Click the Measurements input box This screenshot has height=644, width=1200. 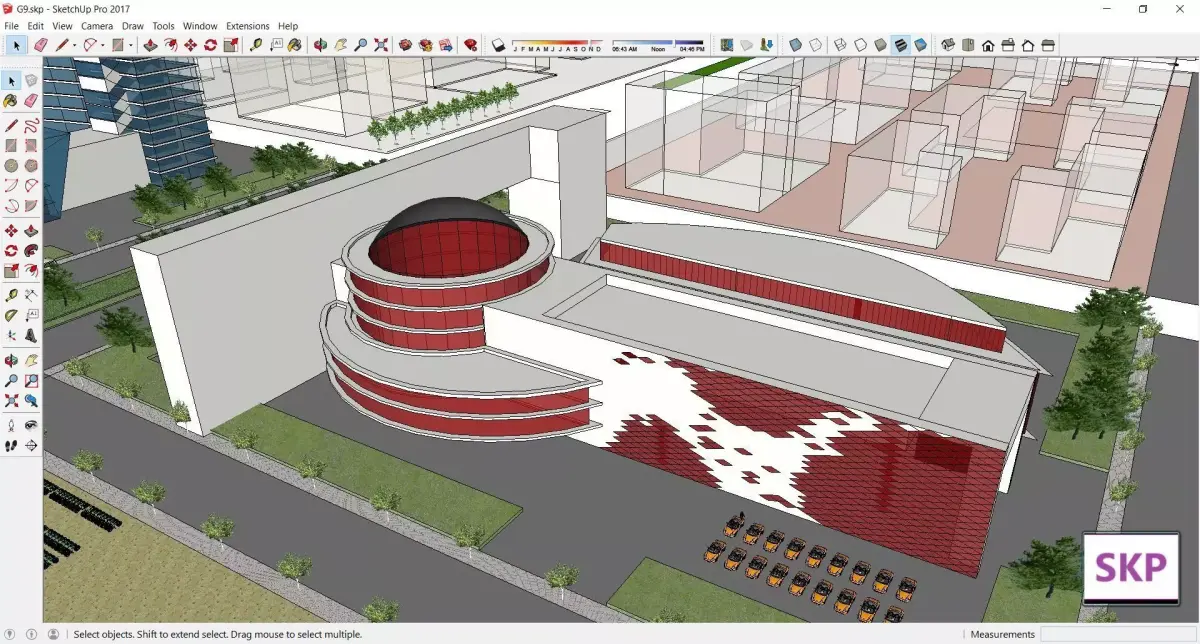pos(1117,634)
